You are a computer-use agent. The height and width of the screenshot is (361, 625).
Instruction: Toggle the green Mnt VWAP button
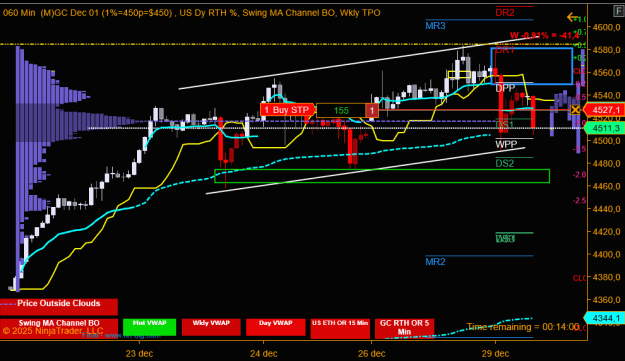(x=149, y=327)
